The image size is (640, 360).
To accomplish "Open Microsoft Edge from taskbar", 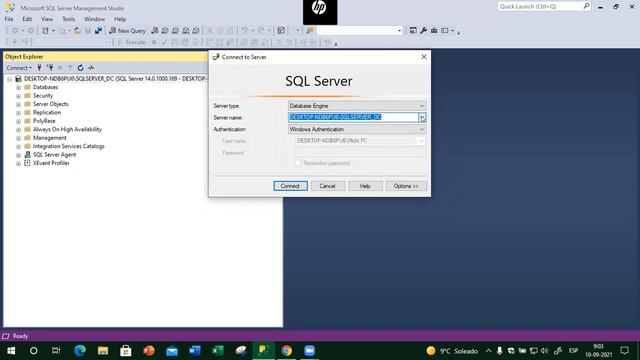I will [80, 351].
